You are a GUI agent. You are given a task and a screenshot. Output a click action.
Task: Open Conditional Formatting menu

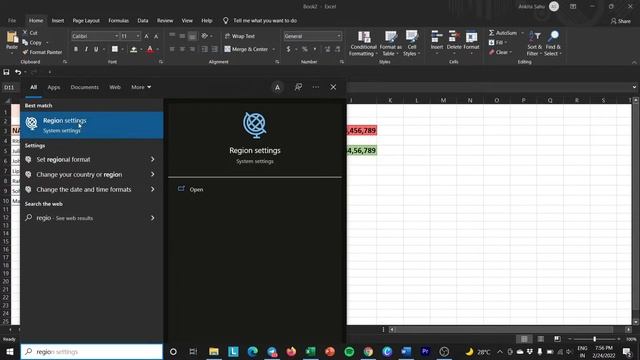pos(363,43)
